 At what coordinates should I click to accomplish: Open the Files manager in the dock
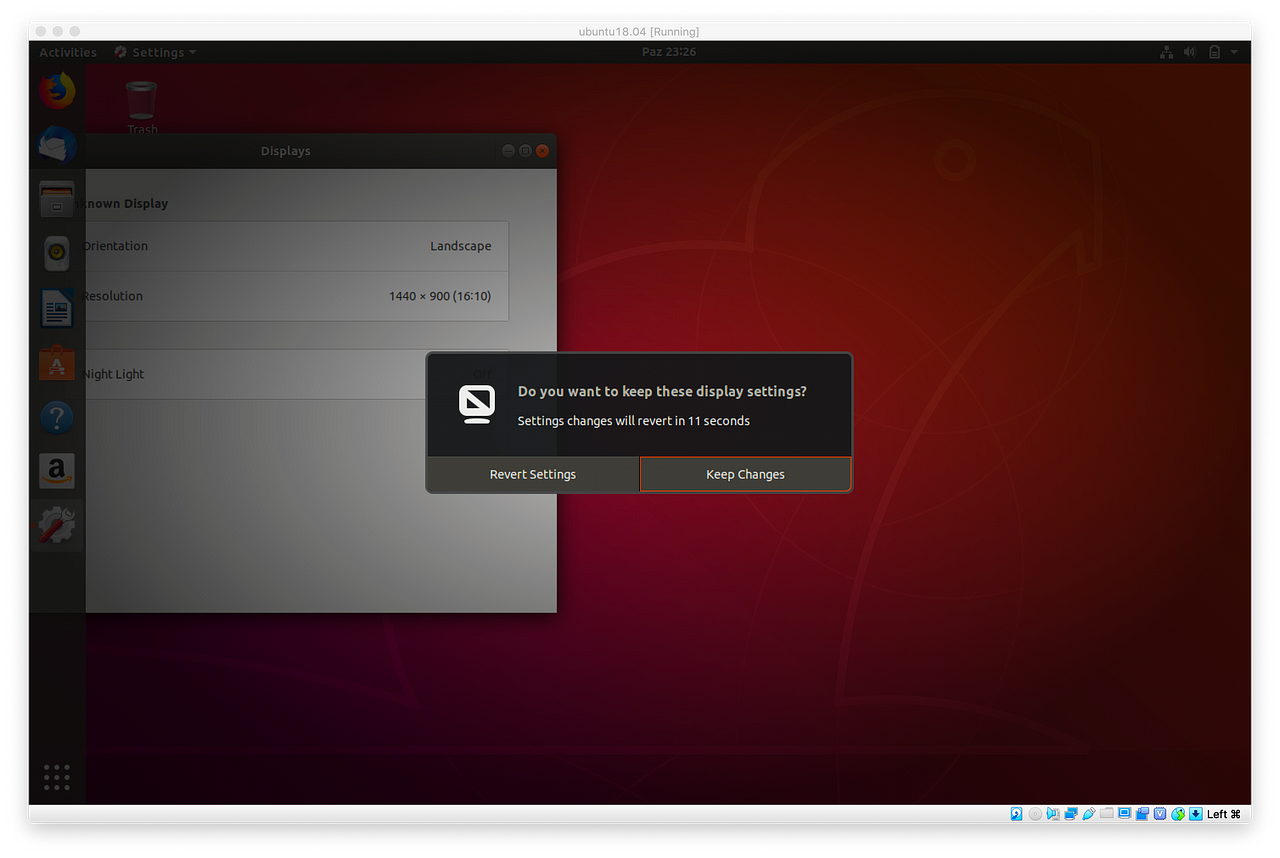point(57,199)
